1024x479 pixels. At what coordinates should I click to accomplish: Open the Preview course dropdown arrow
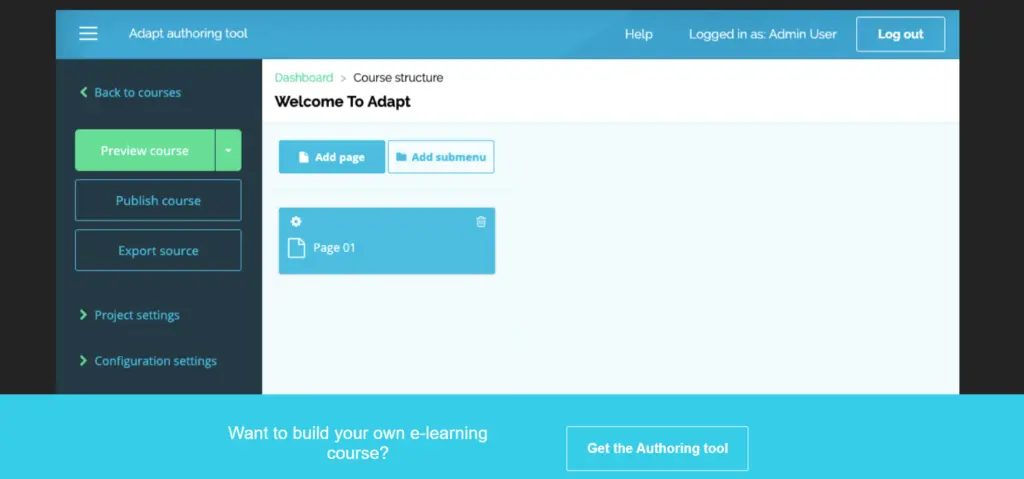(228, 151)
